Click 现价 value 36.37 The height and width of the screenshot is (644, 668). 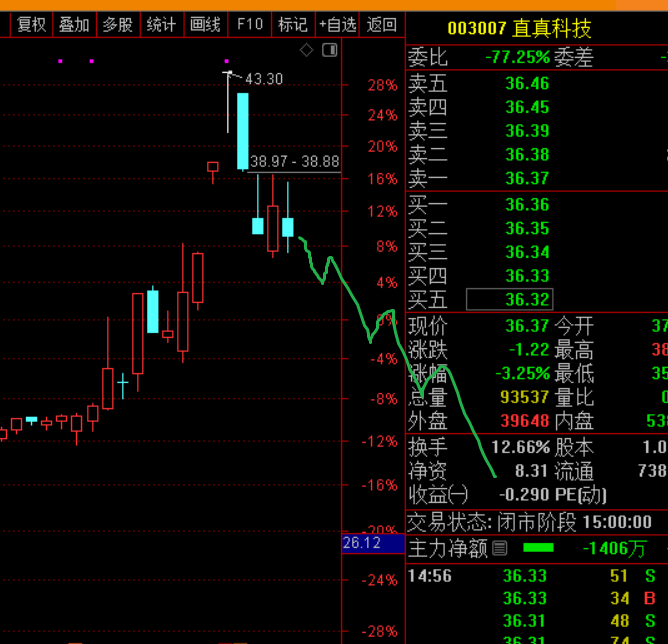pos(527,326)
